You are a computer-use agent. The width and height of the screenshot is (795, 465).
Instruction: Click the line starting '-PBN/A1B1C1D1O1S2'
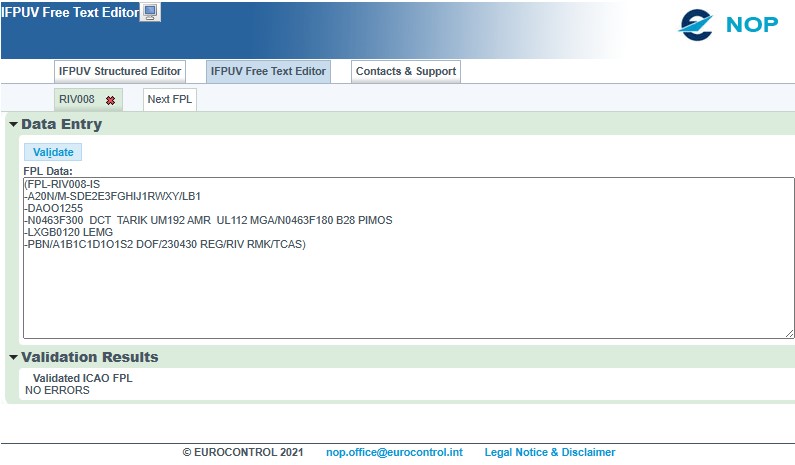coord(165,244)
